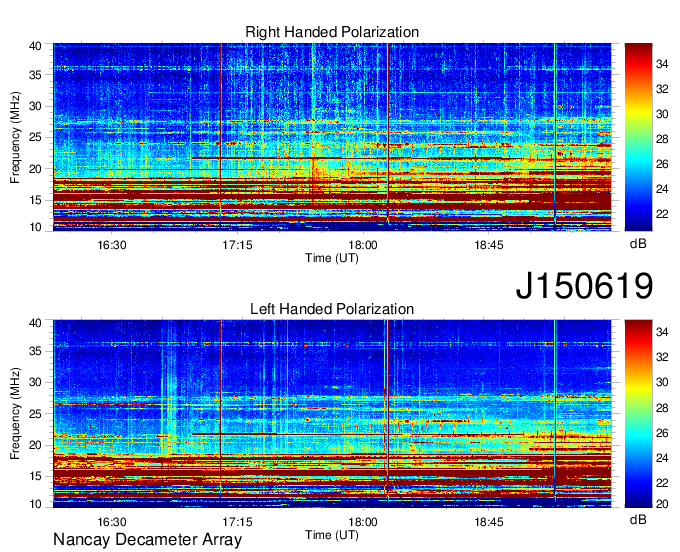680x552 pixels.
Task: Click the "Right Handed Polarization" plot title
Action: [332, 32]
